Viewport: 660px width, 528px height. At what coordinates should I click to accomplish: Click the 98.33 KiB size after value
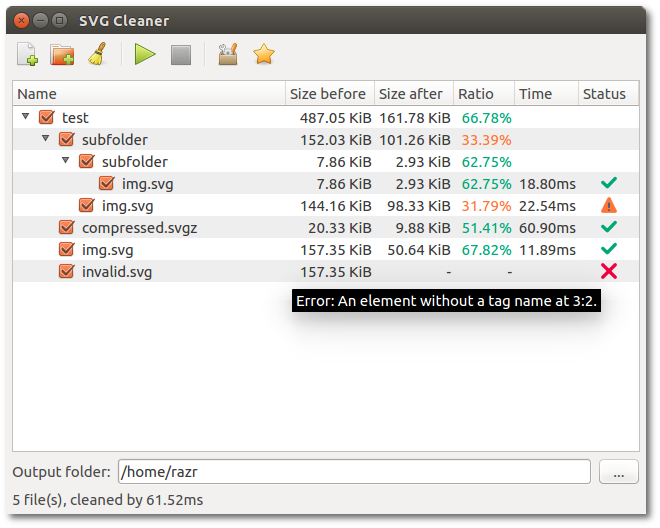pos(419,206)
